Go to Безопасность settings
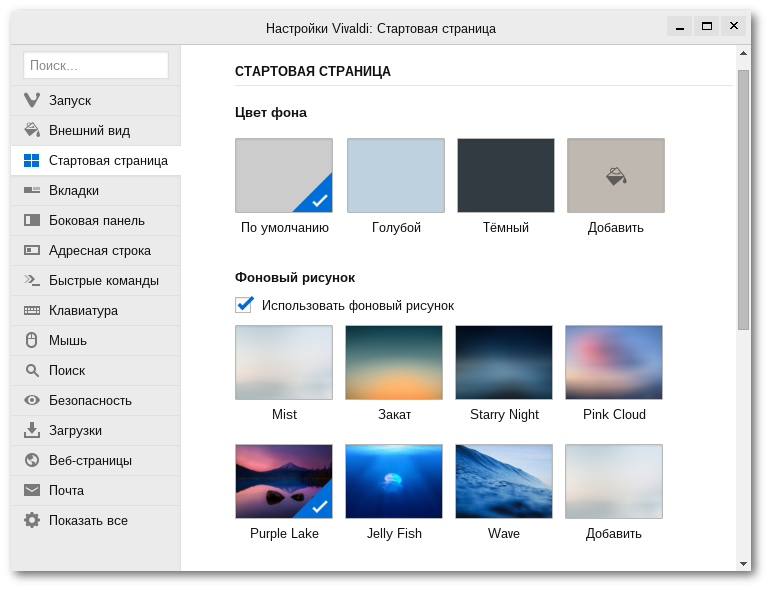 point(96,400)
